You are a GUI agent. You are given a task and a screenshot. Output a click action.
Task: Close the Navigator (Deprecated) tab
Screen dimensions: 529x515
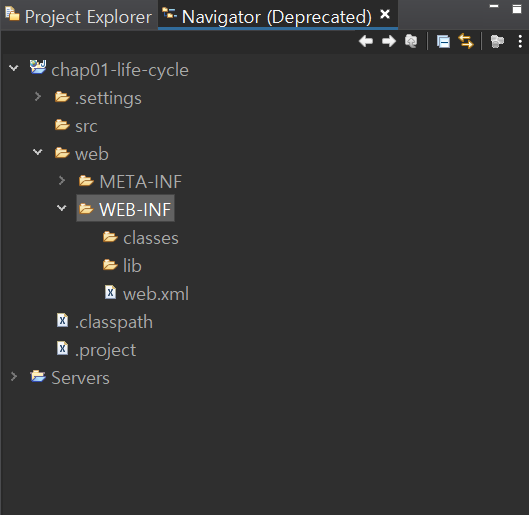[385, 14]
